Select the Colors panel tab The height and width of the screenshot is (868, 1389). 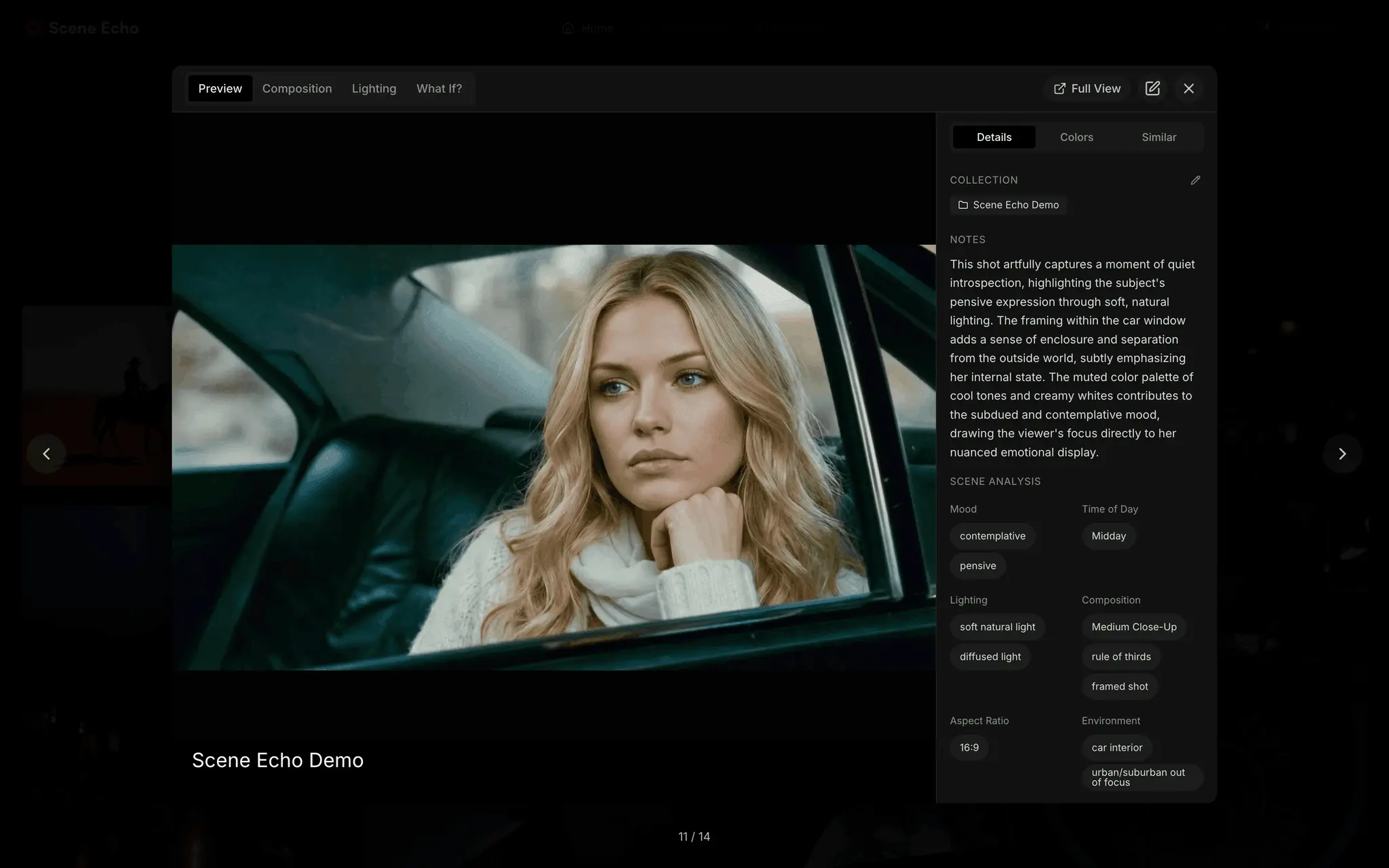tap(1076, 137)
